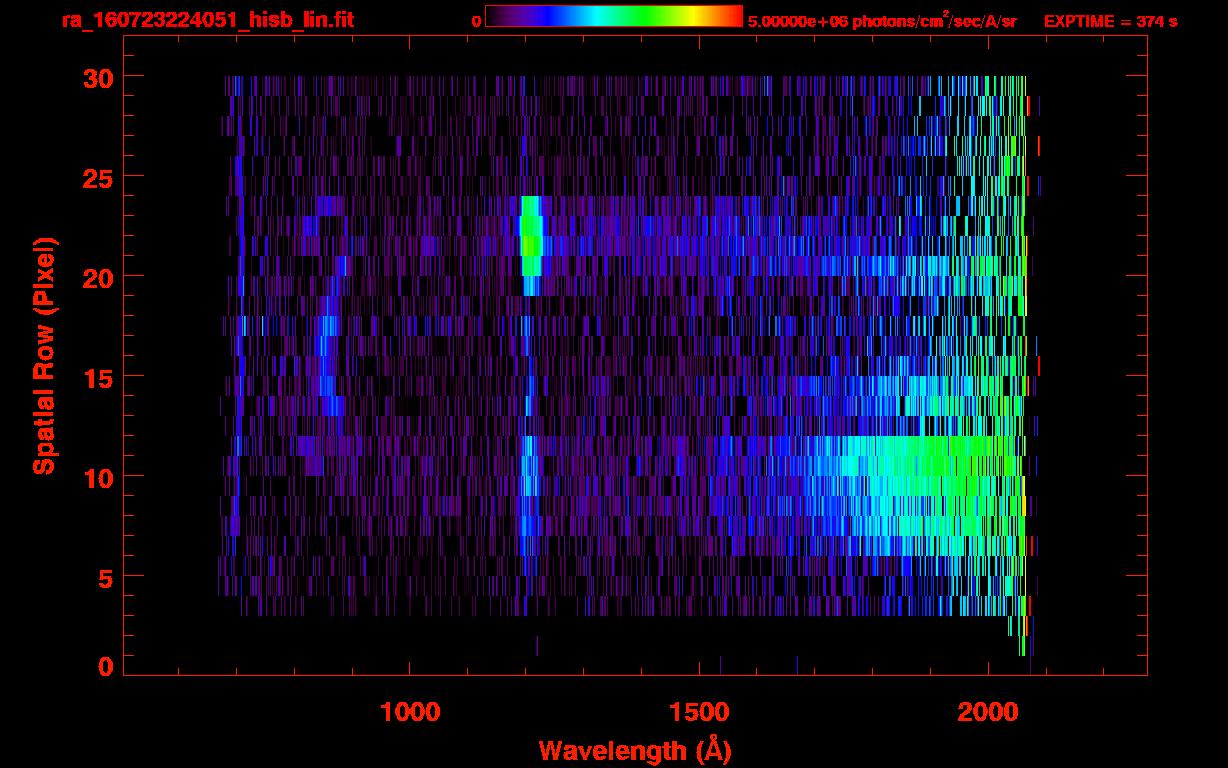Click the x-axis tick label 2000
The height and width of the screenshot is (768, 1228).
pyautogui.click(x=987, y=712)
